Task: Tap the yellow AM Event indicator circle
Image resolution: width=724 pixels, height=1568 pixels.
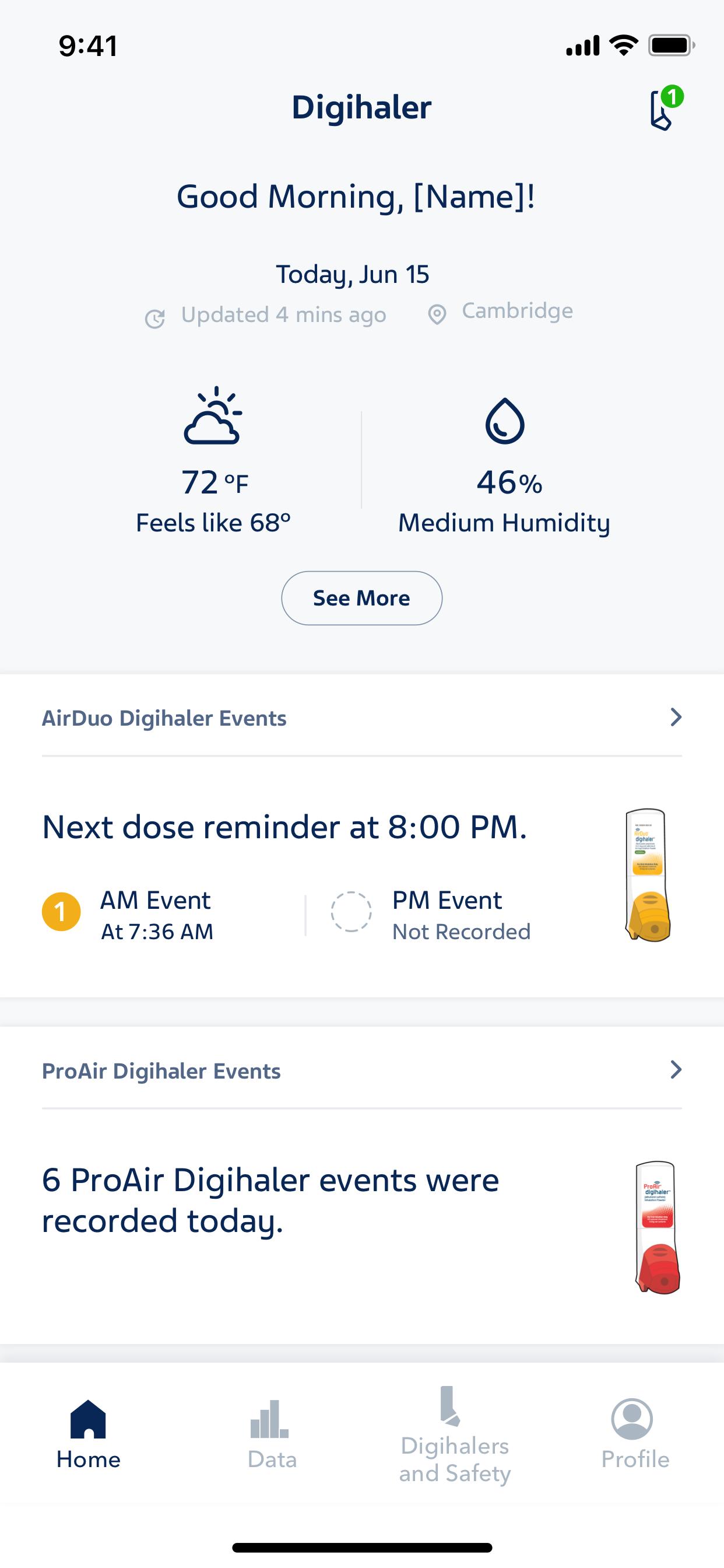Action: (61, 912)
